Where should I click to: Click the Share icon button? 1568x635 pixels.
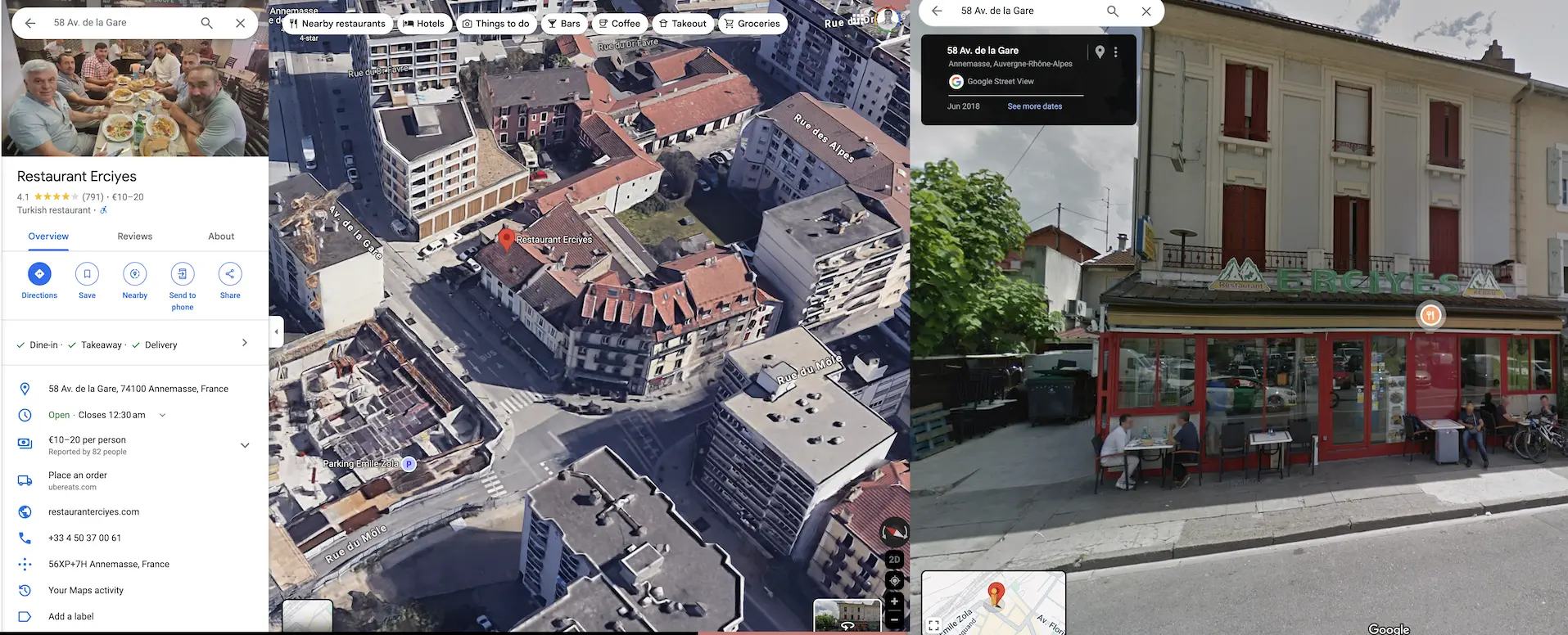[230, 274]
